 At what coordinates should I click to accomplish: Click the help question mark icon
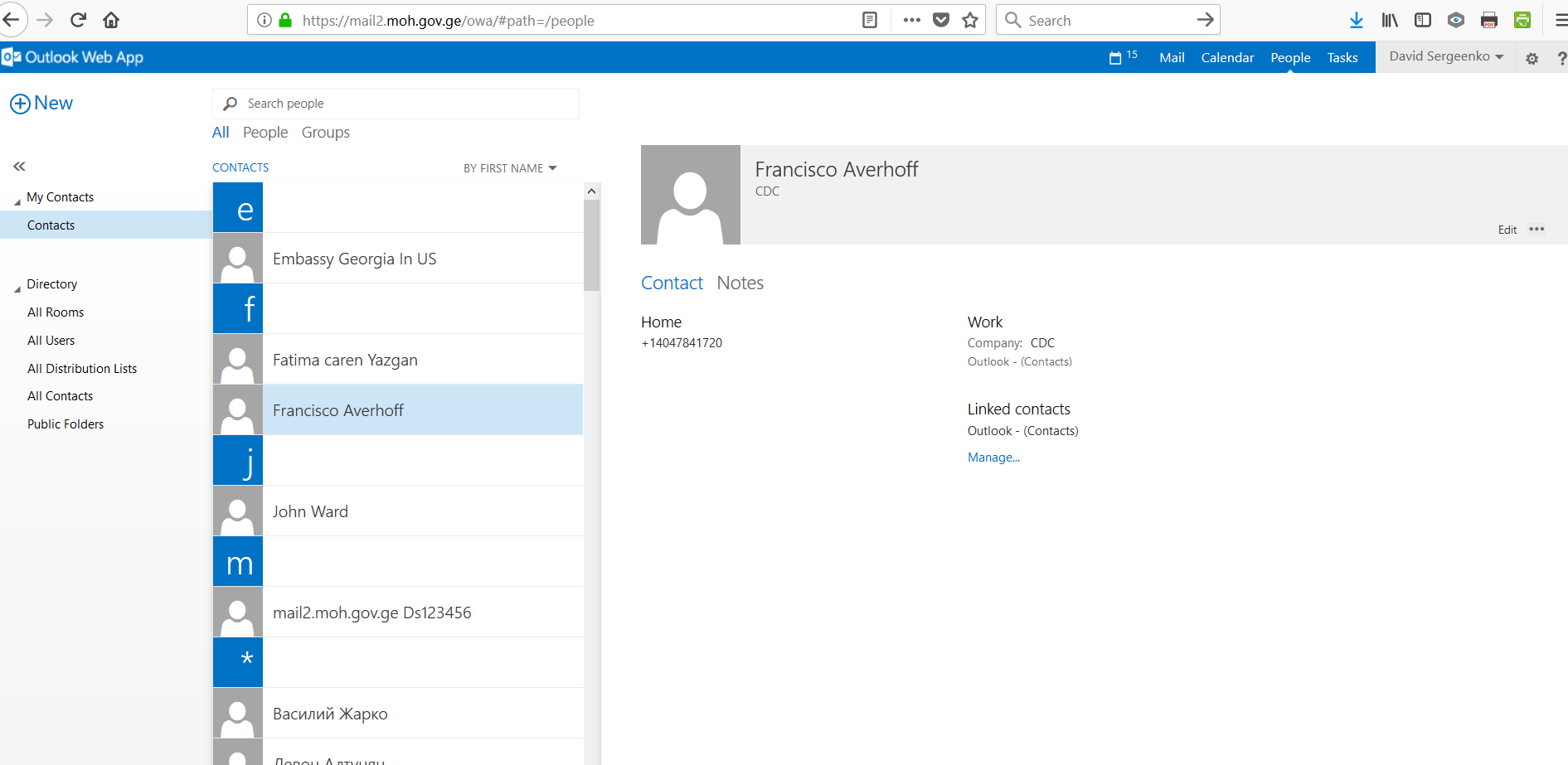pos(1561,58)
